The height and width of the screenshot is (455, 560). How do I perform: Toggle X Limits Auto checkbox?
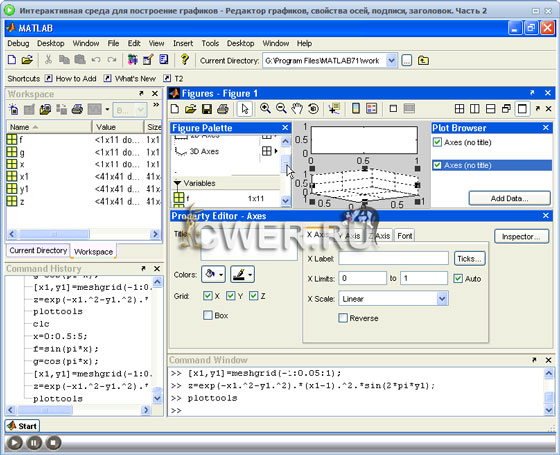(x=458, y=279)
